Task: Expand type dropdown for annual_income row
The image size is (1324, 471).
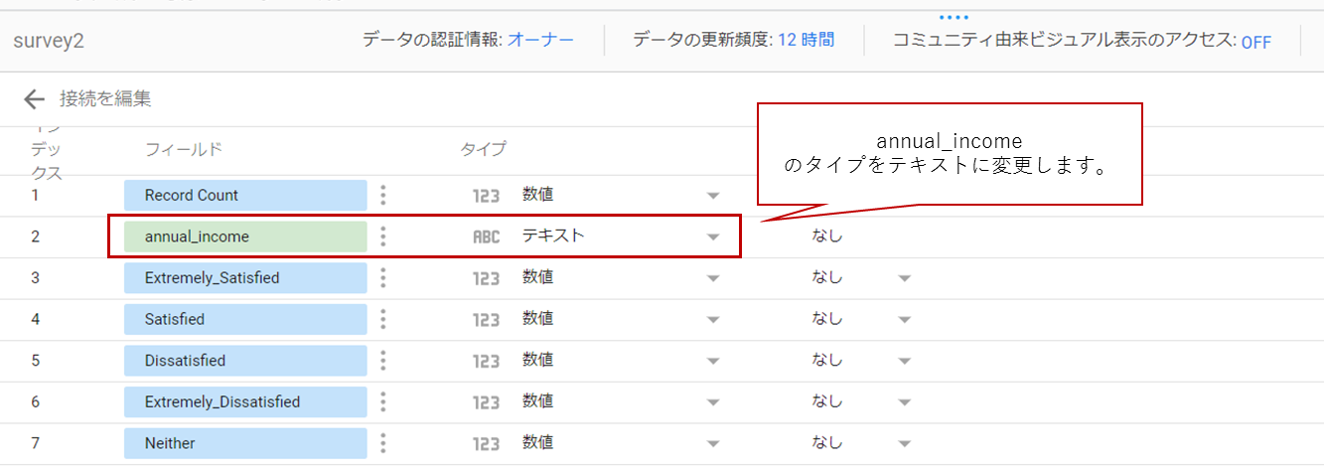Action: point(713,237)
